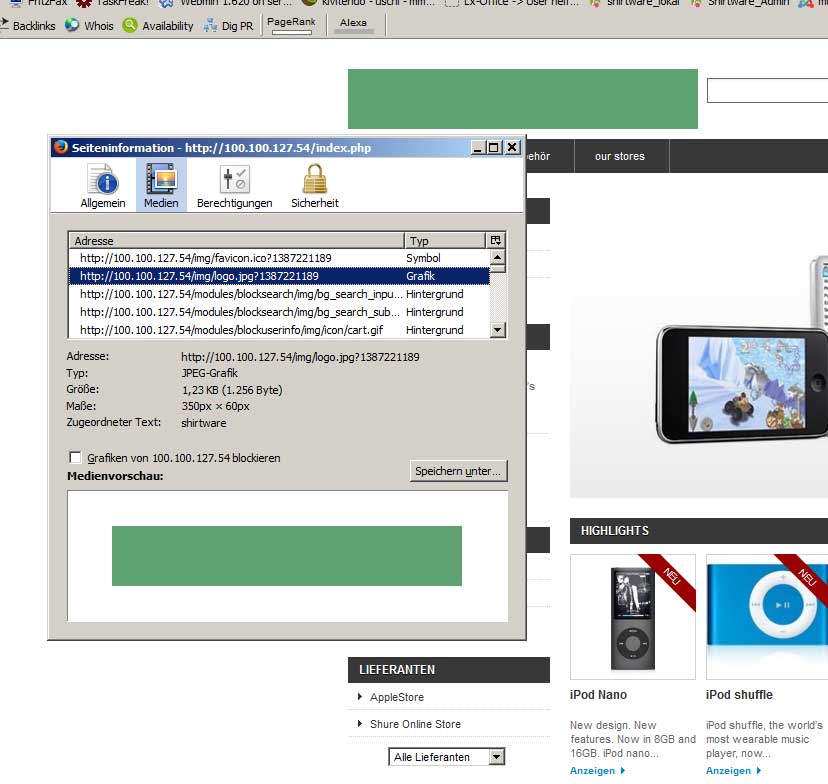Viewport: 828px width, 784px height.
Task: Select the favicon.ico row in media list
Action: pyautogui.click(x=279, y=258)
